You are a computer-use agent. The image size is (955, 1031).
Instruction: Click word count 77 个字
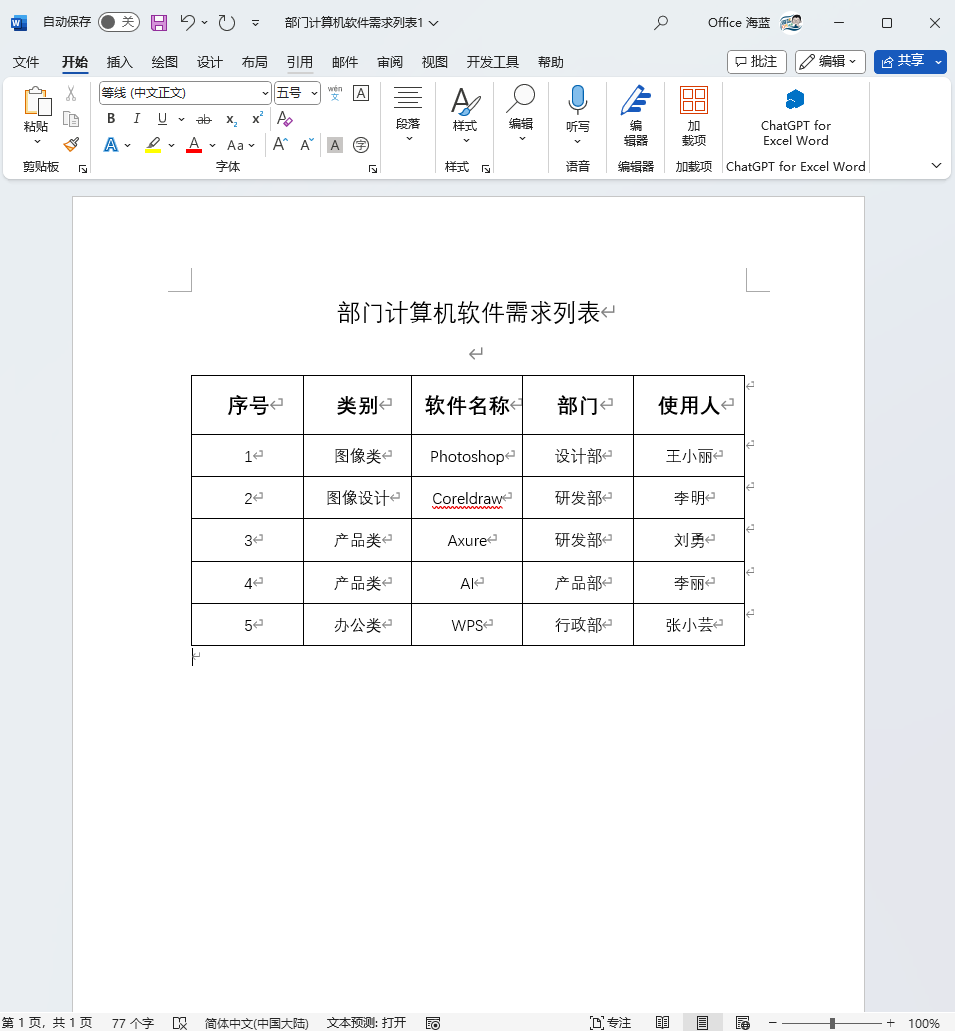pyautogui.click(x=132, y=1022)
